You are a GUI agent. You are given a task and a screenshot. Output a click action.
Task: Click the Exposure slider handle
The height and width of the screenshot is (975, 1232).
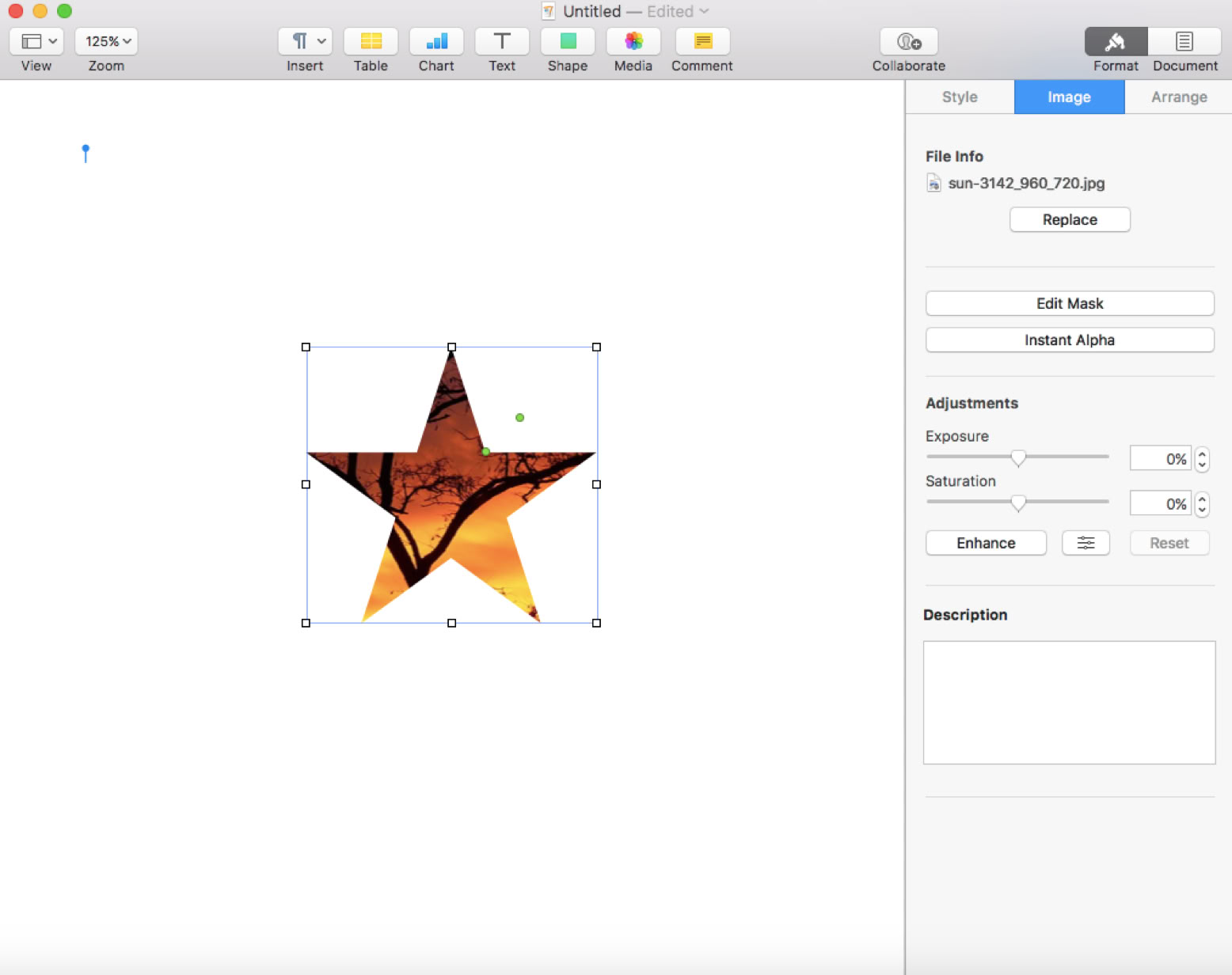point(1018,457)
